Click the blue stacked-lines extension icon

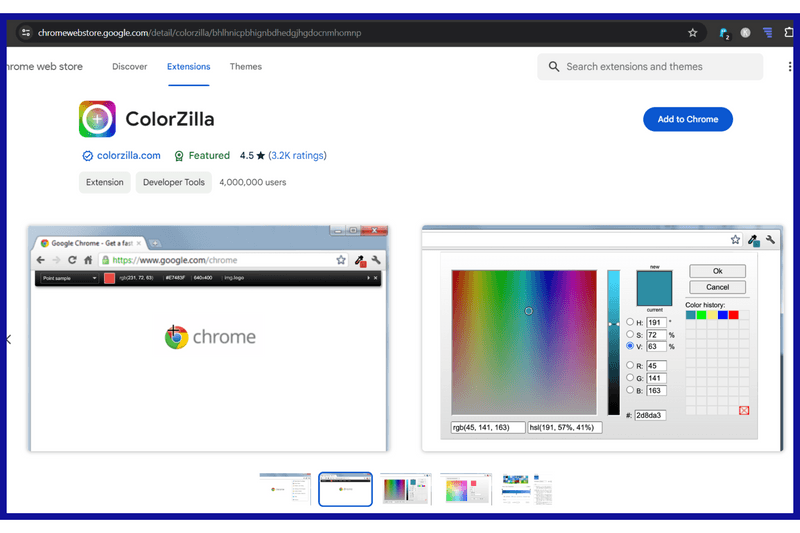(768, 33)
